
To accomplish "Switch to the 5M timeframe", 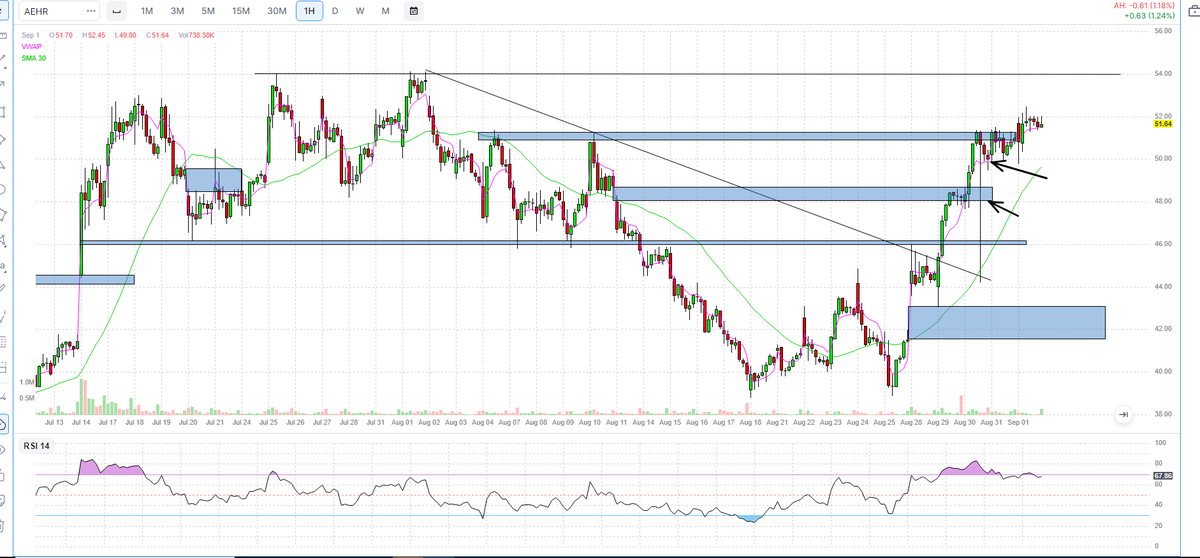I will pyautogui.click(x=208, y=11).
